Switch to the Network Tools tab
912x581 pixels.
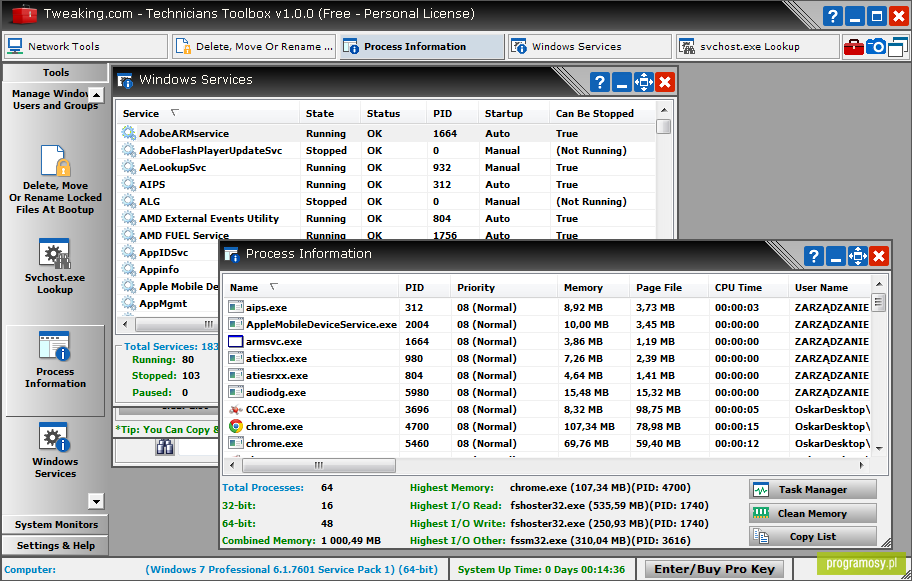(86, 47)
